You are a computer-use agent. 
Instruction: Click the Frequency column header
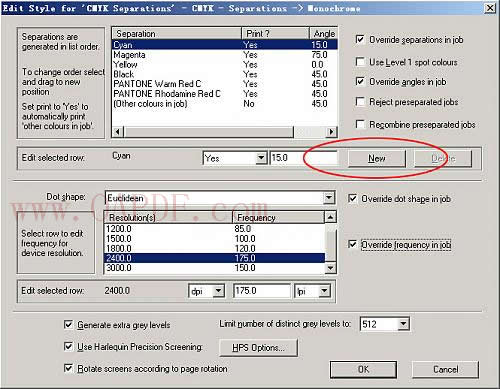(278, 218)
